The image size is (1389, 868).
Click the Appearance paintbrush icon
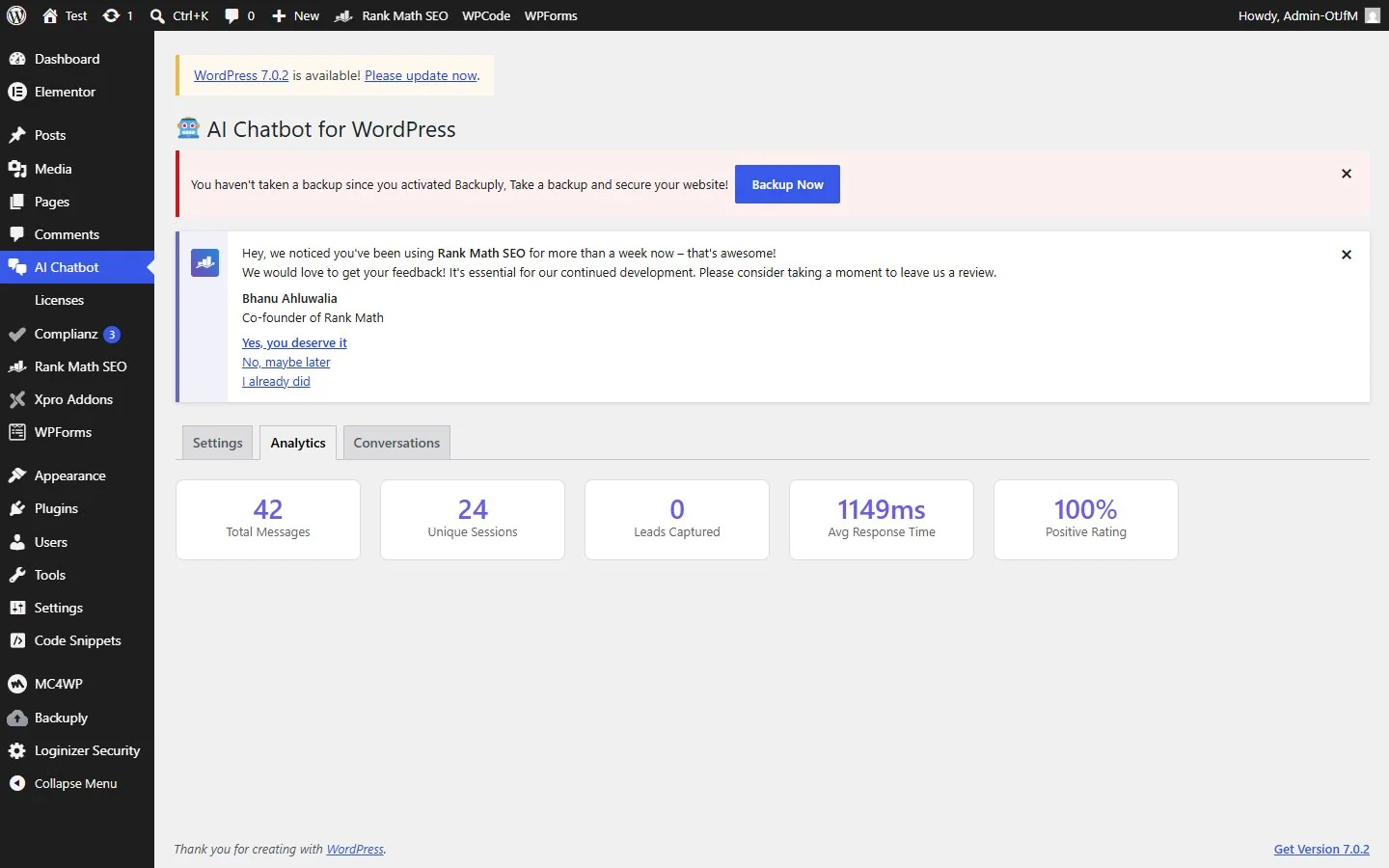[16, 475]
